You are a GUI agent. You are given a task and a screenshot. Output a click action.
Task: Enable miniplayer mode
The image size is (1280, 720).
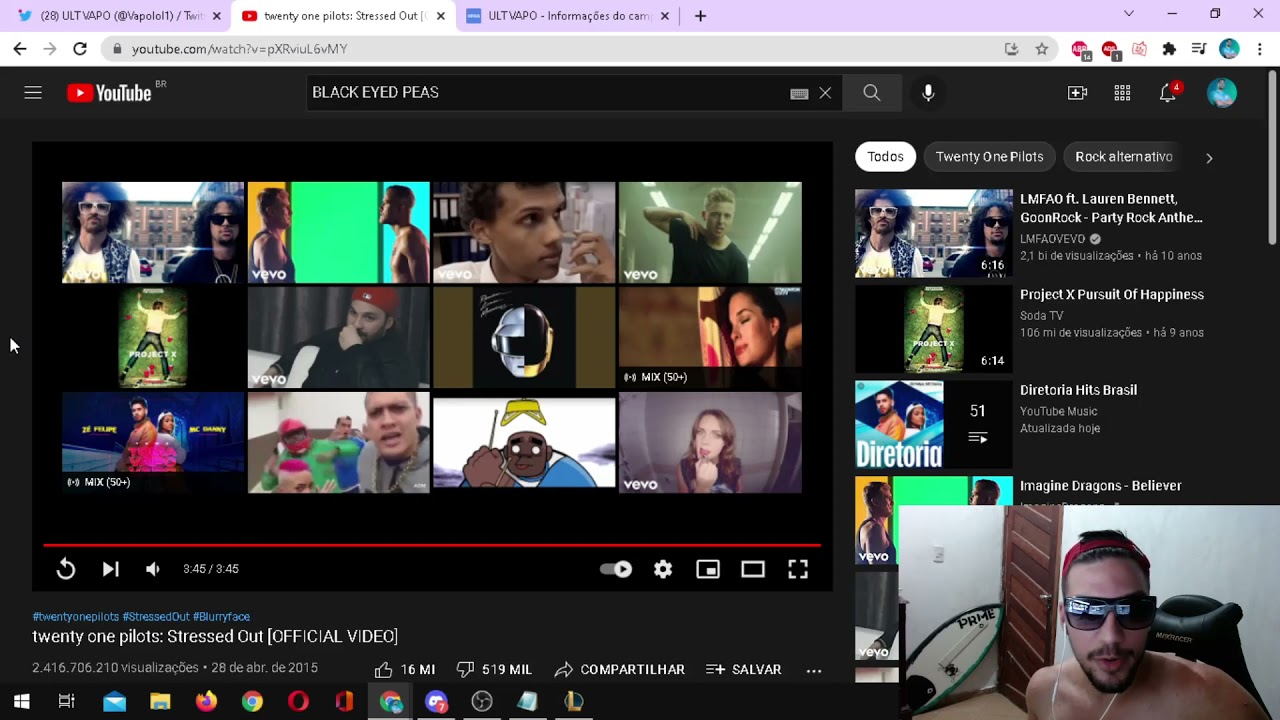click(708, 569)
